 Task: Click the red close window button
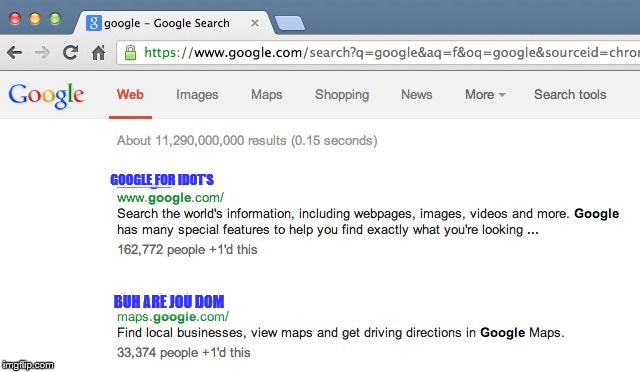tap(15, 19)
